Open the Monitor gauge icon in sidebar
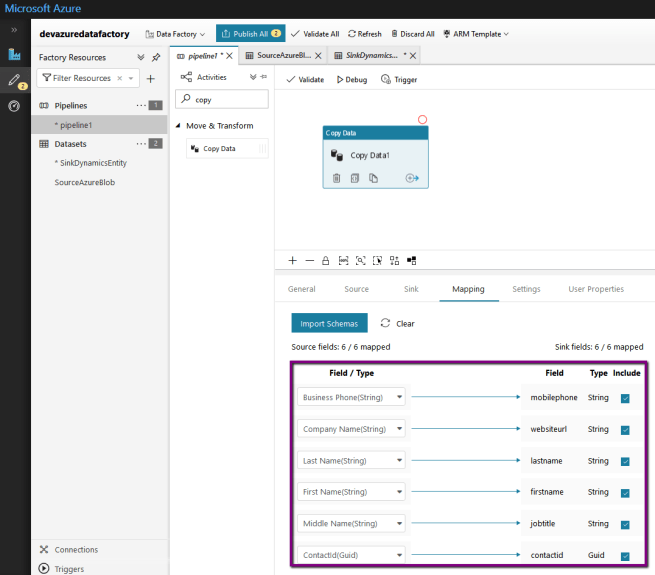 tap(14, 105)
